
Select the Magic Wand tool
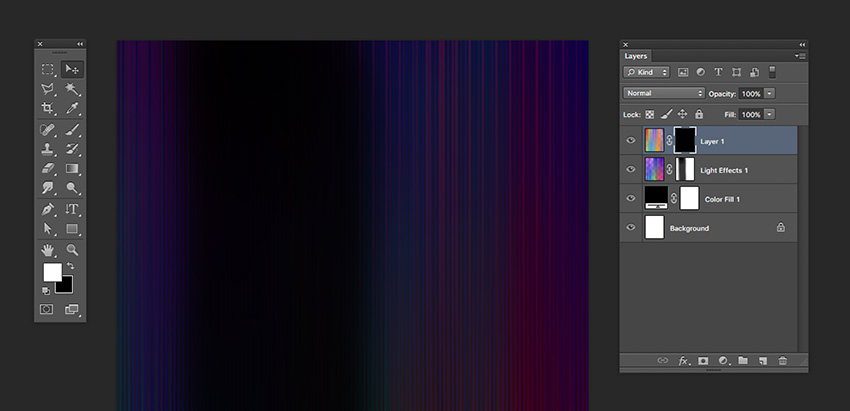[72, 88]
